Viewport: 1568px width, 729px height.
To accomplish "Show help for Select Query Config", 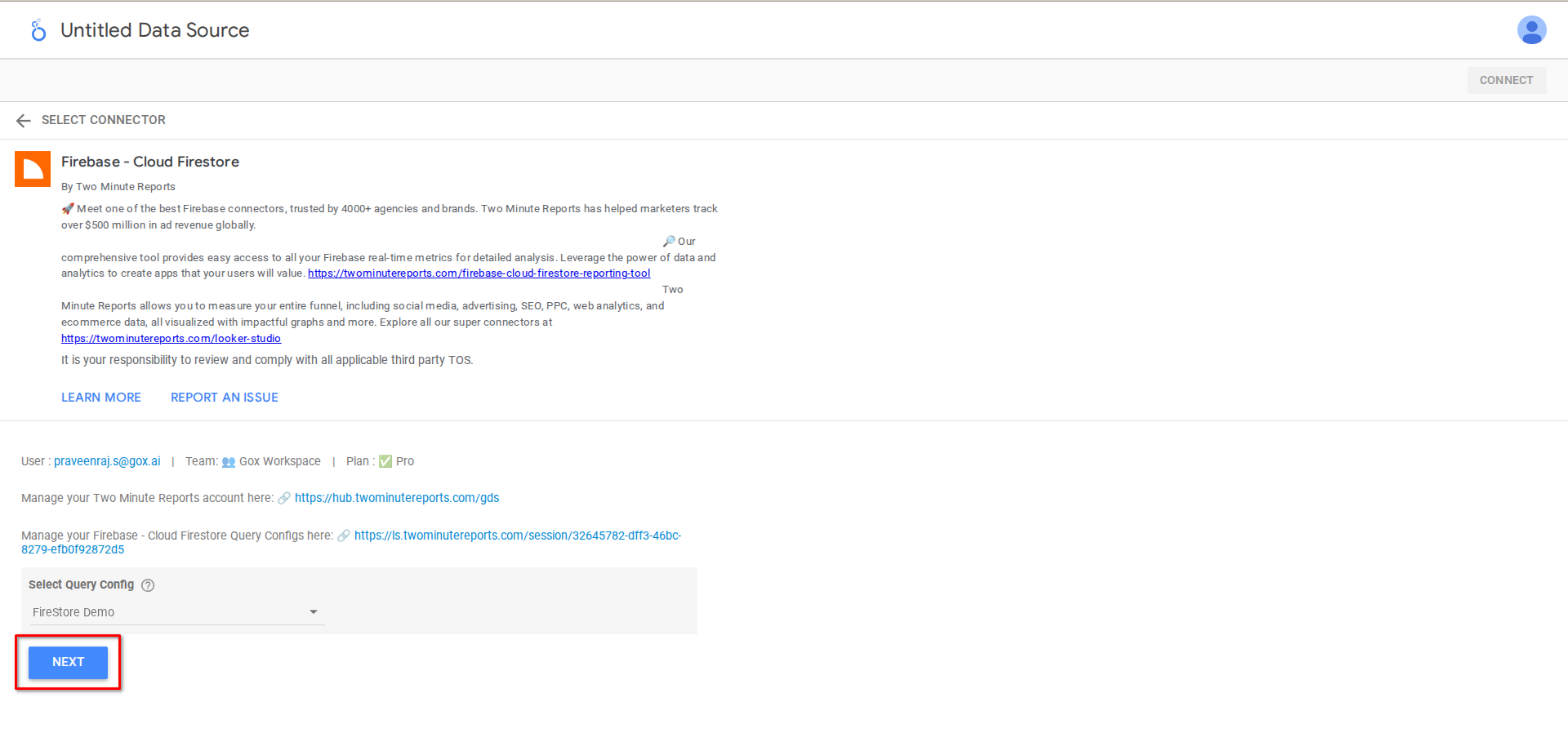I will click(x=148, y=585).
